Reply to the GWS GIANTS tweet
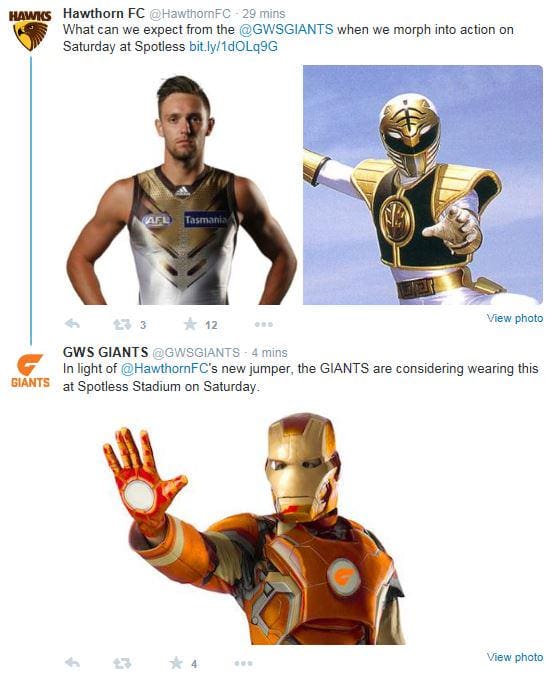Screen dimensions: 551x679 pos(72,662)
